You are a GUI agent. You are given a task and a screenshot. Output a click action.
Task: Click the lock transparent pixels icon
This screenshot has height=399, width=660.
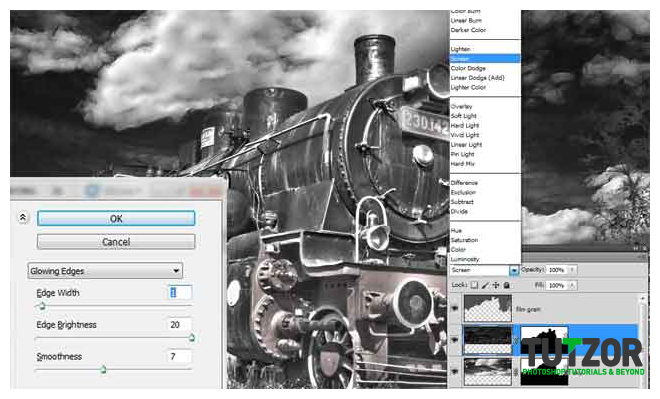click(x=474, y=285)
